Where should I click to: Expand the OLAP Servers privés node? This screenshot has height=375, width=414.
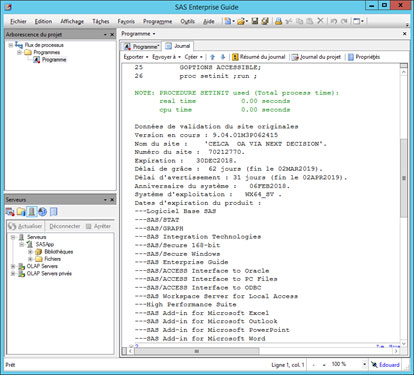click(x=13, y=274)
